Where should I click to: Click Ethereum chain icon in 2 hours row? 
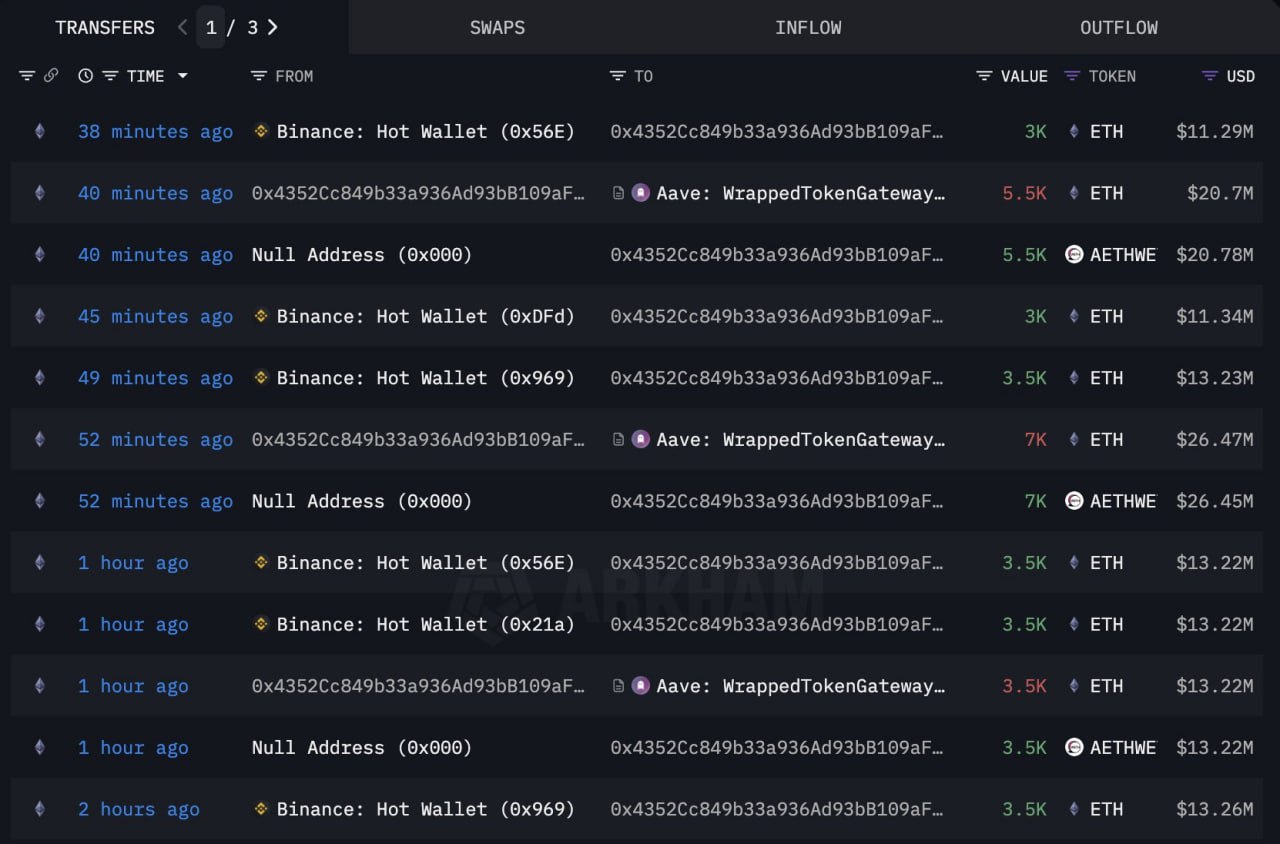40,809
